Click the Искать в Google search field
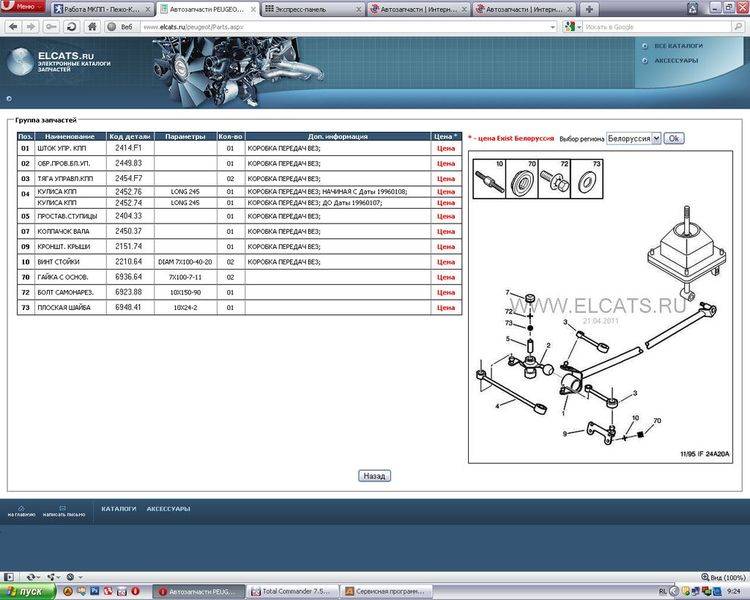The height and width of the screenshot is (600, 750). [x=660, y=26]
